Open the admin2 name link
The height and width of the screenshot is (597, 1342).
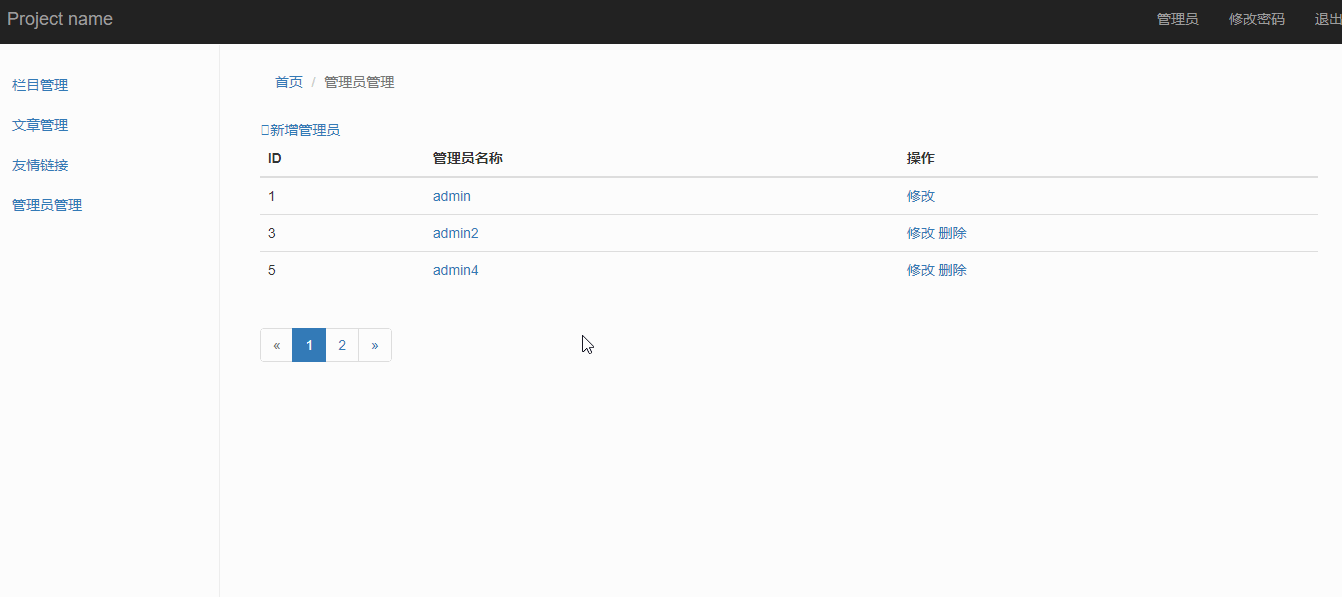[x=455, y=233]
